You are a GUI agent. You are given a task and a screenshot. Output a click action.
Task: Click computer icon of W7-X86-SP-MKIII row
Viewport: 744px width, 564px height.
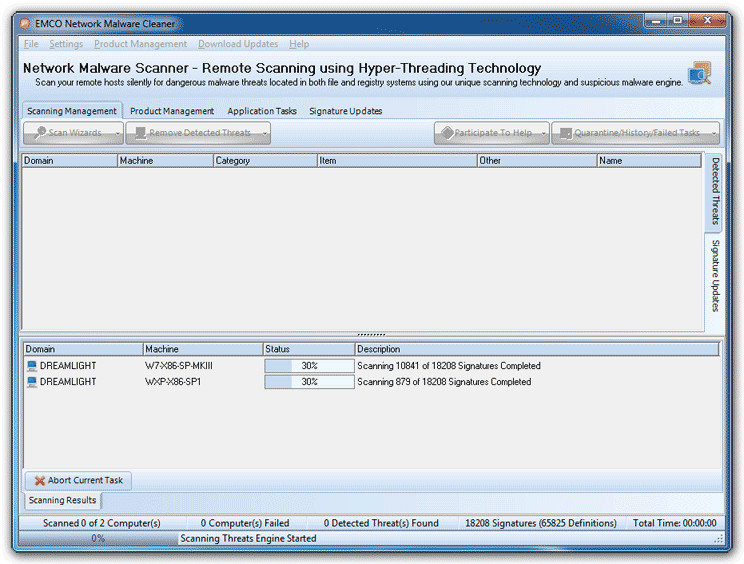32,366
